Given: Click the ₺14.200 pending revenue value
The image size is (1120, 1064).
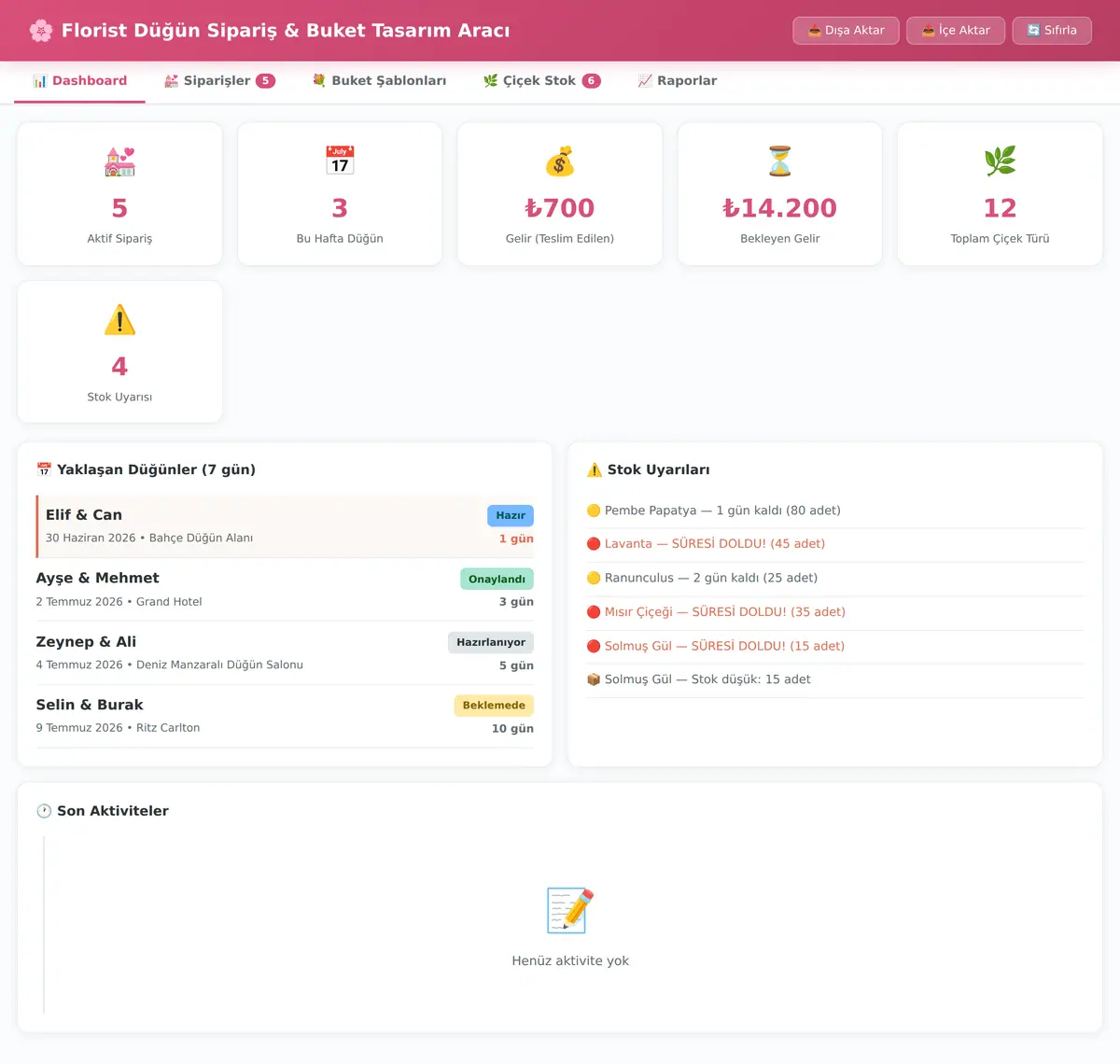Looking at the screenshot, I should click(780, 208).
